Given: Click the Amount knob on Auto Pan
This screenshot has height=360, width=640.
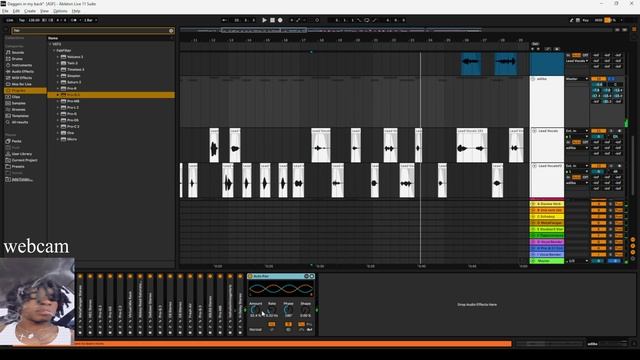Looking at the screenshot, I should pyautogui.click(x=256, y=310).
